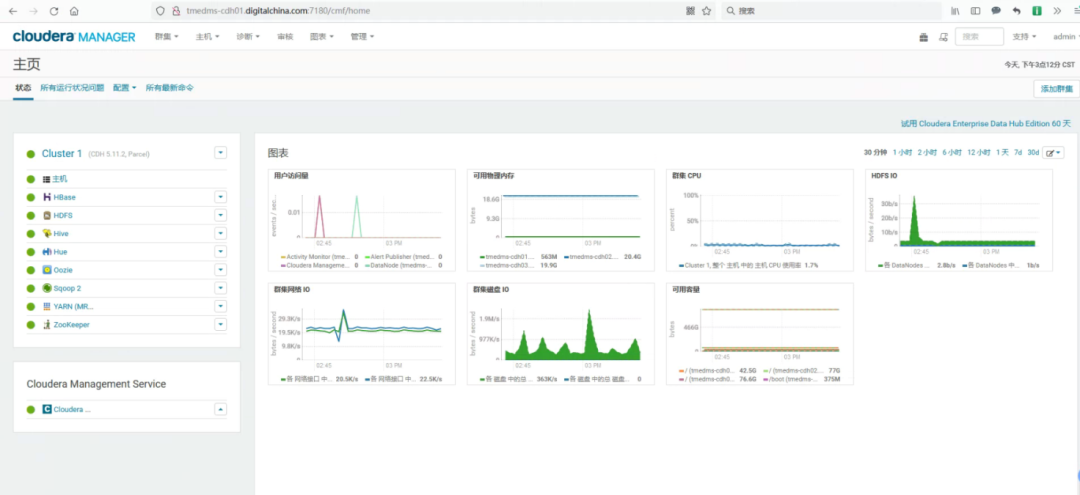Click the ZooKeeper service icon
The width and height of the screenshot is (1080, 495).
pos(47,324)
